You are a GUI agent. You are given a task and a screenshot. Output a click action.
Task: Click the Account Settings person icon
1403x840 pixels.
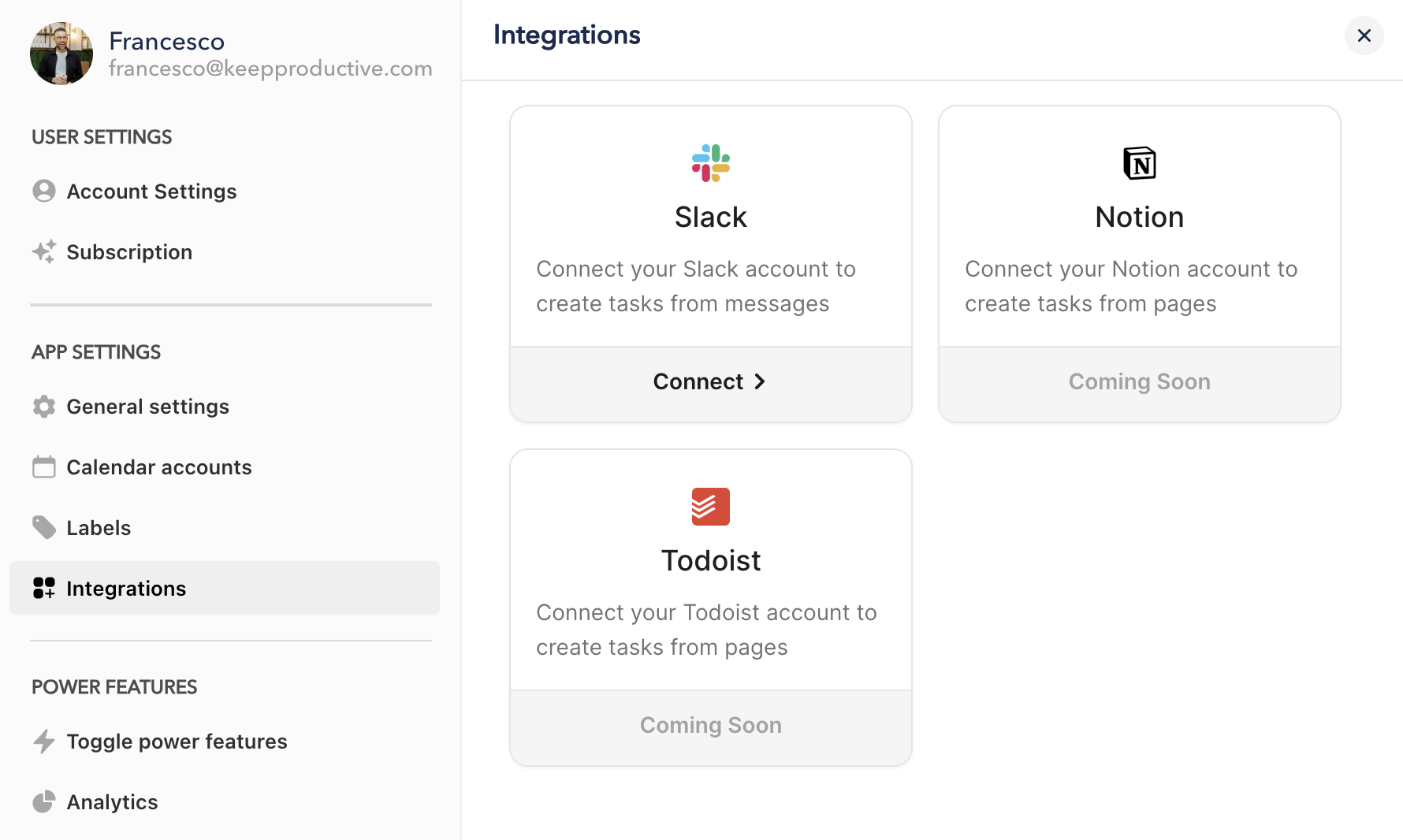[44, 191]
